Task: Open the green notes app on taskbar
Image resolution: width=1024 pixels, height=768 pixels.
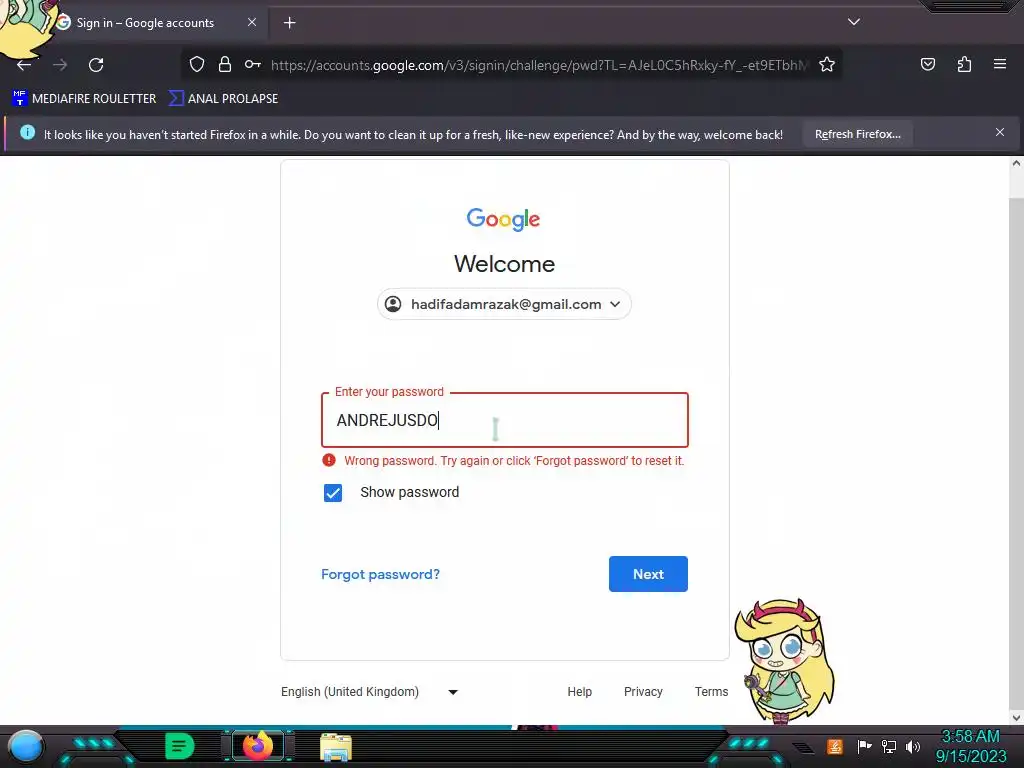Action: point(179,746)
